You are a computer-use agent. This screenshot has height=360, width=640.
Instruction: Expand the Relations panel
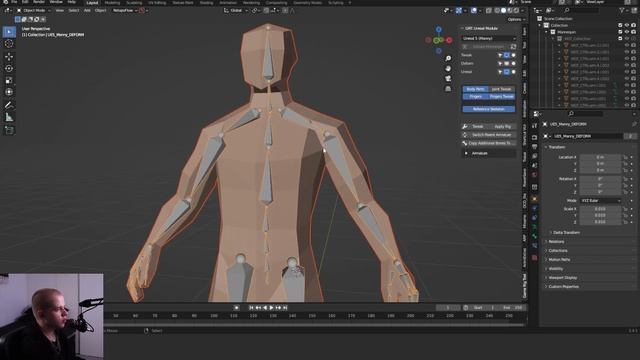pyautogui.click(x=556, y=242)
